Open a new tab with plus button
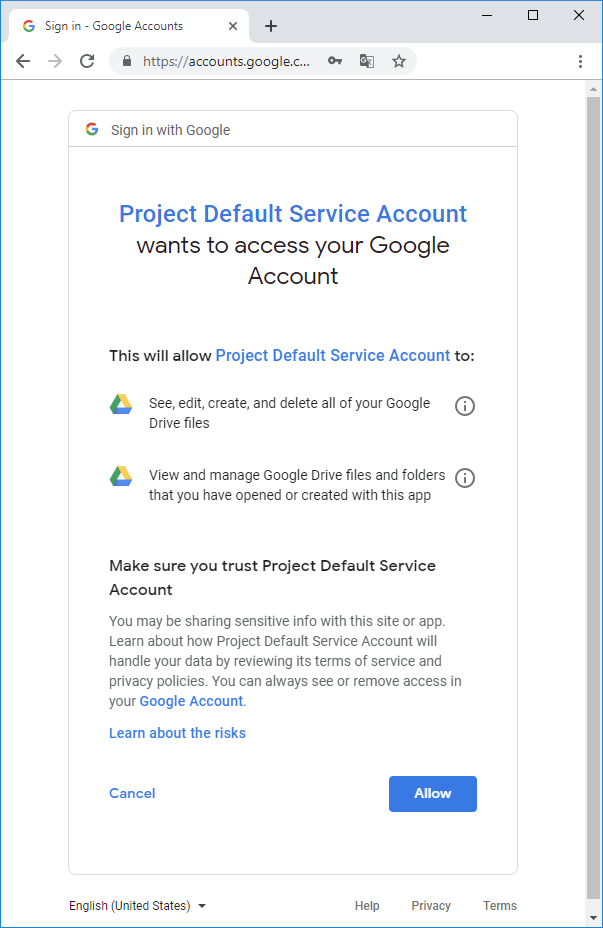The width and height of the screenshot is (603, 928). 271,26
